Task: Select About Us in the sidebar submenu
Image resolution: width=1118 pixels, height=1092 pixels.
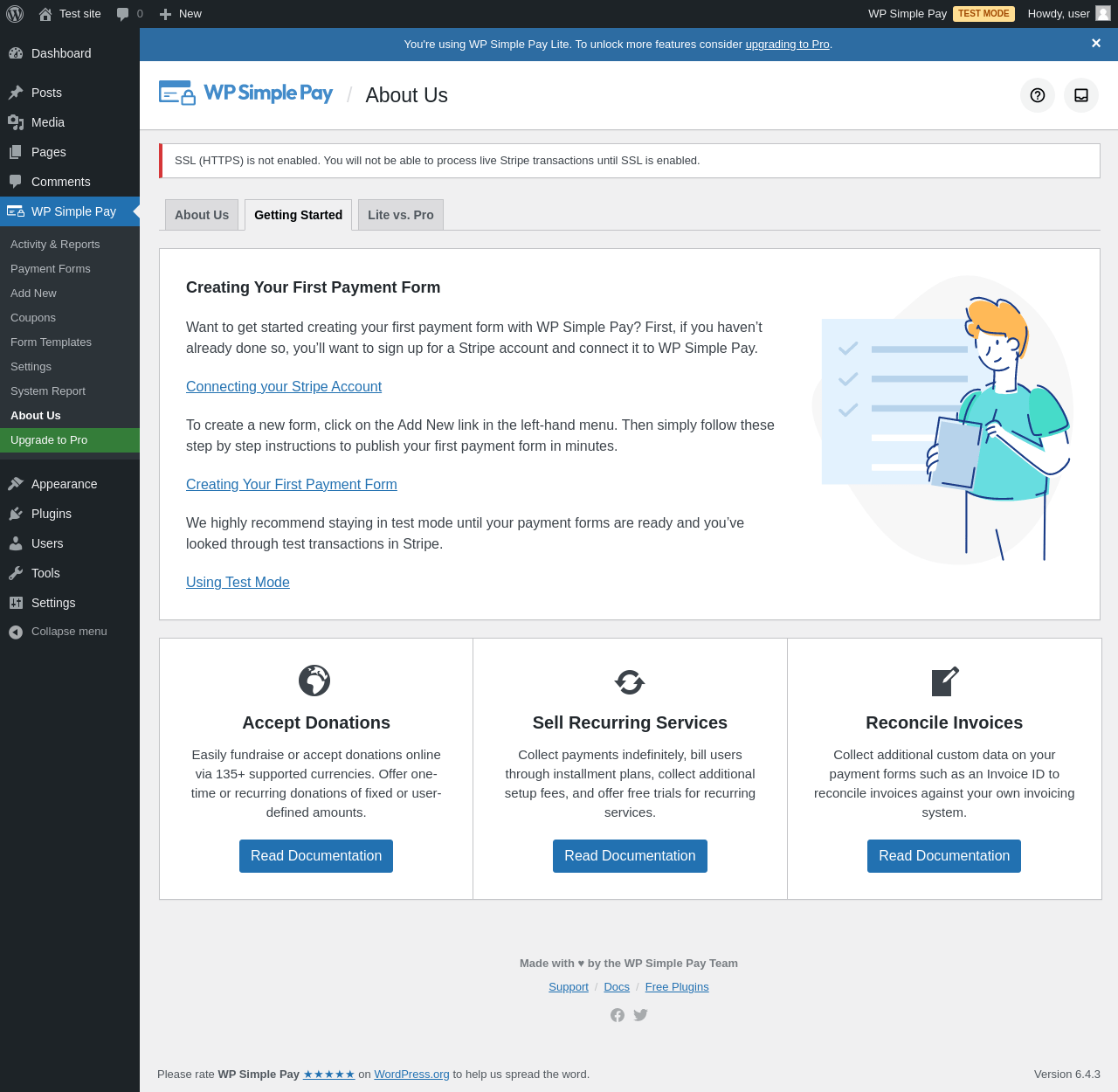Action: coord(70,416)
